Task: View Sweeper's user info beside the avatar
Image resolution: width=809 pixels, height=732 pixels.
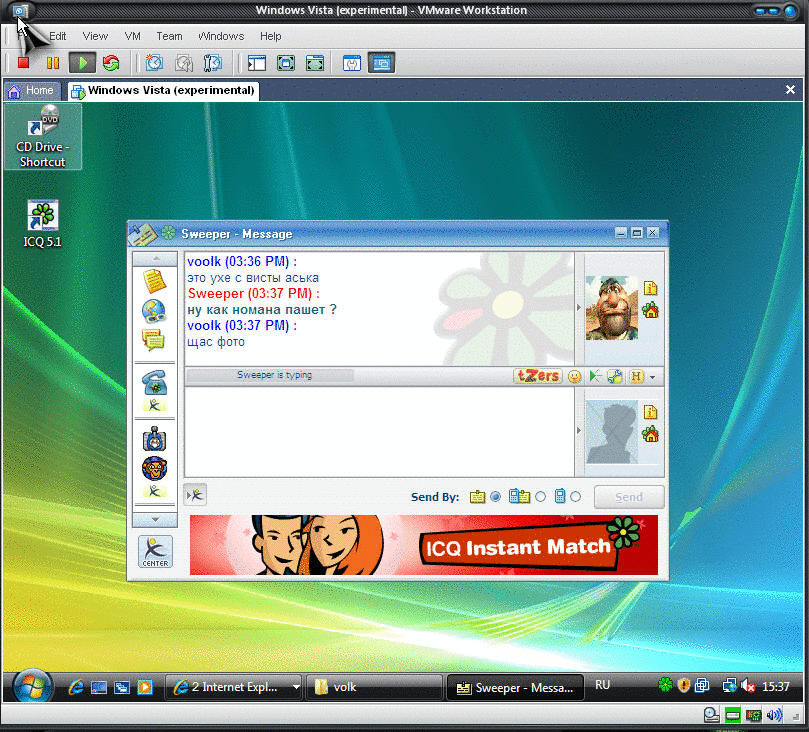Action: (651, 288)
